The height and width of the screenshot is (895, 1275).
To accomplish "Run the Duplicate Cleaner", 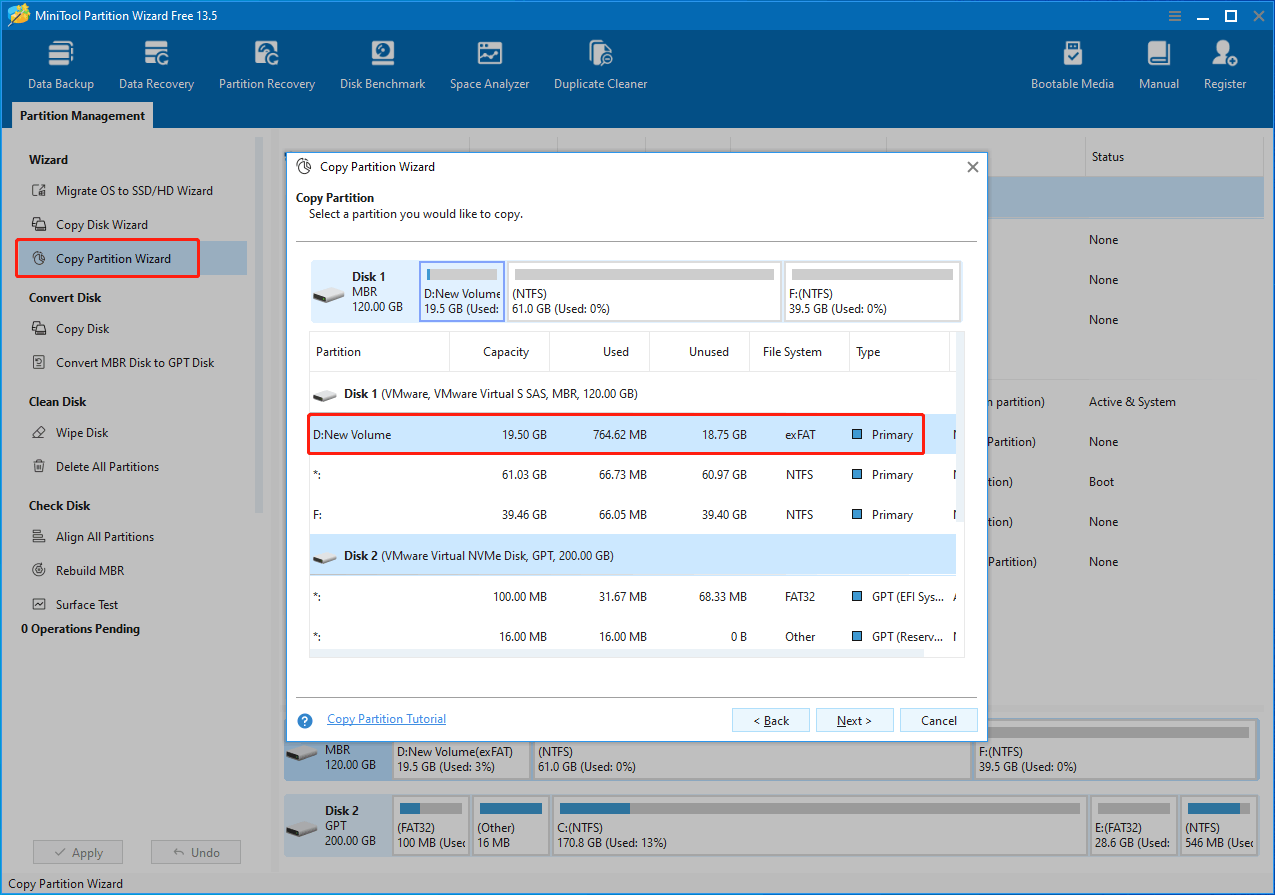I will coord(600,63).
